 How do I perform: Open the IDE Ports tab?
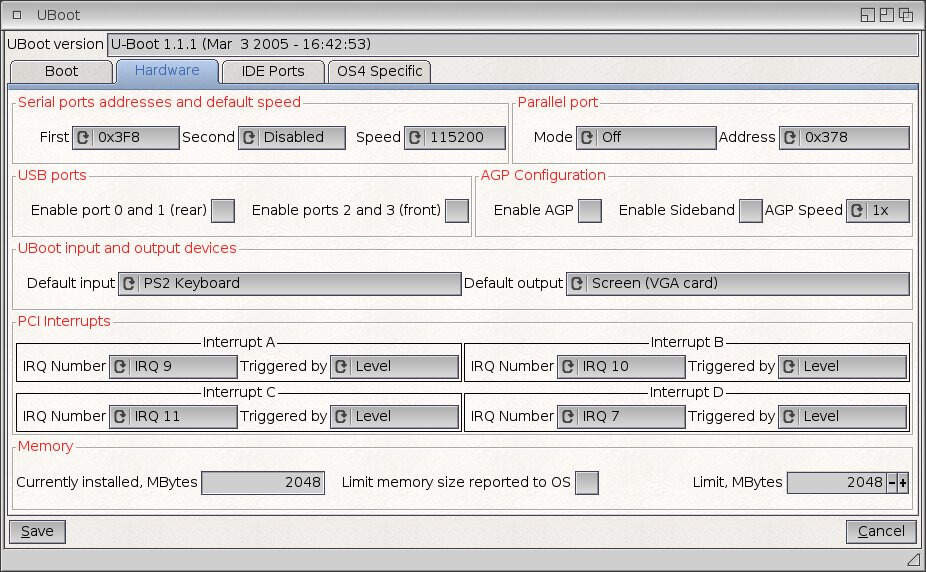click(273, 72)
